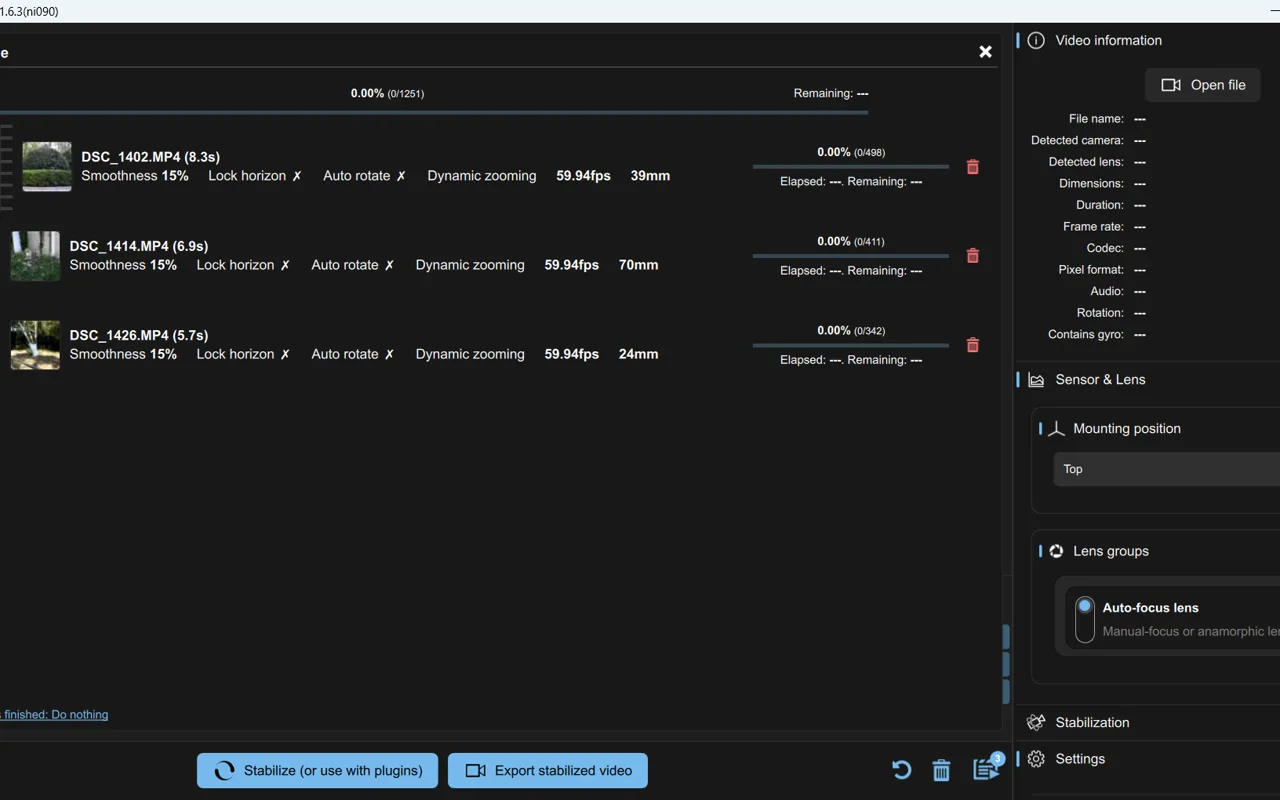Click the blue trash icon to clear the queue

pos(941,770)
